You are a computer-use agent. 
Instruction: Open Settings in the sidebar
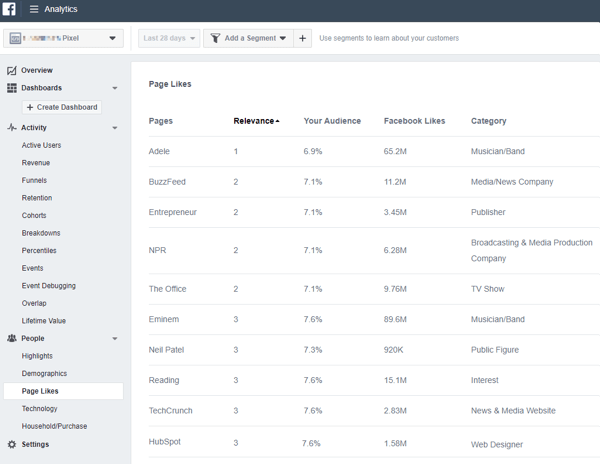point(35,444)
